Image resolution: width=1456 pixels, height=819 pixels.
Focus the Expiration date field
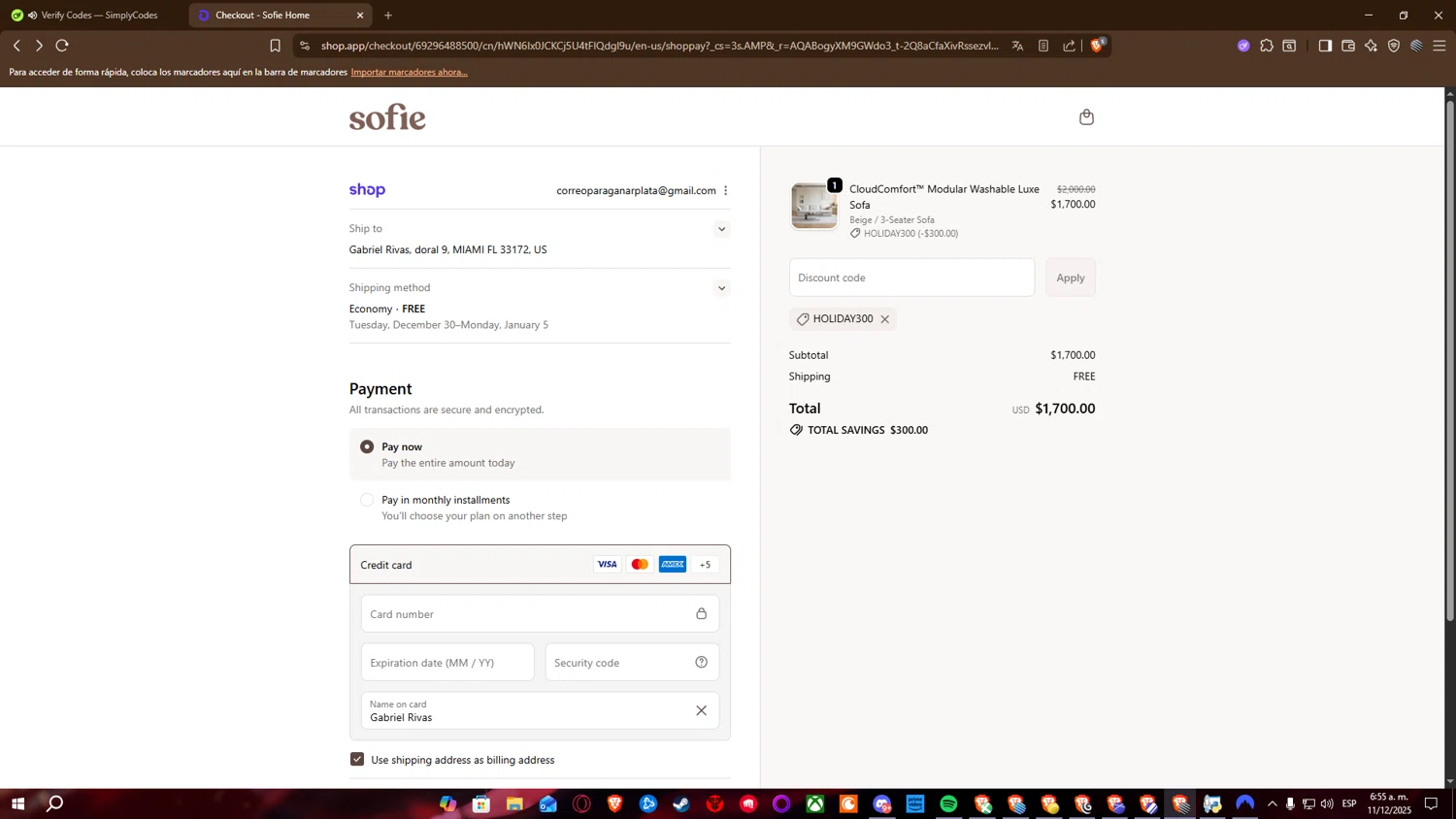447,663
